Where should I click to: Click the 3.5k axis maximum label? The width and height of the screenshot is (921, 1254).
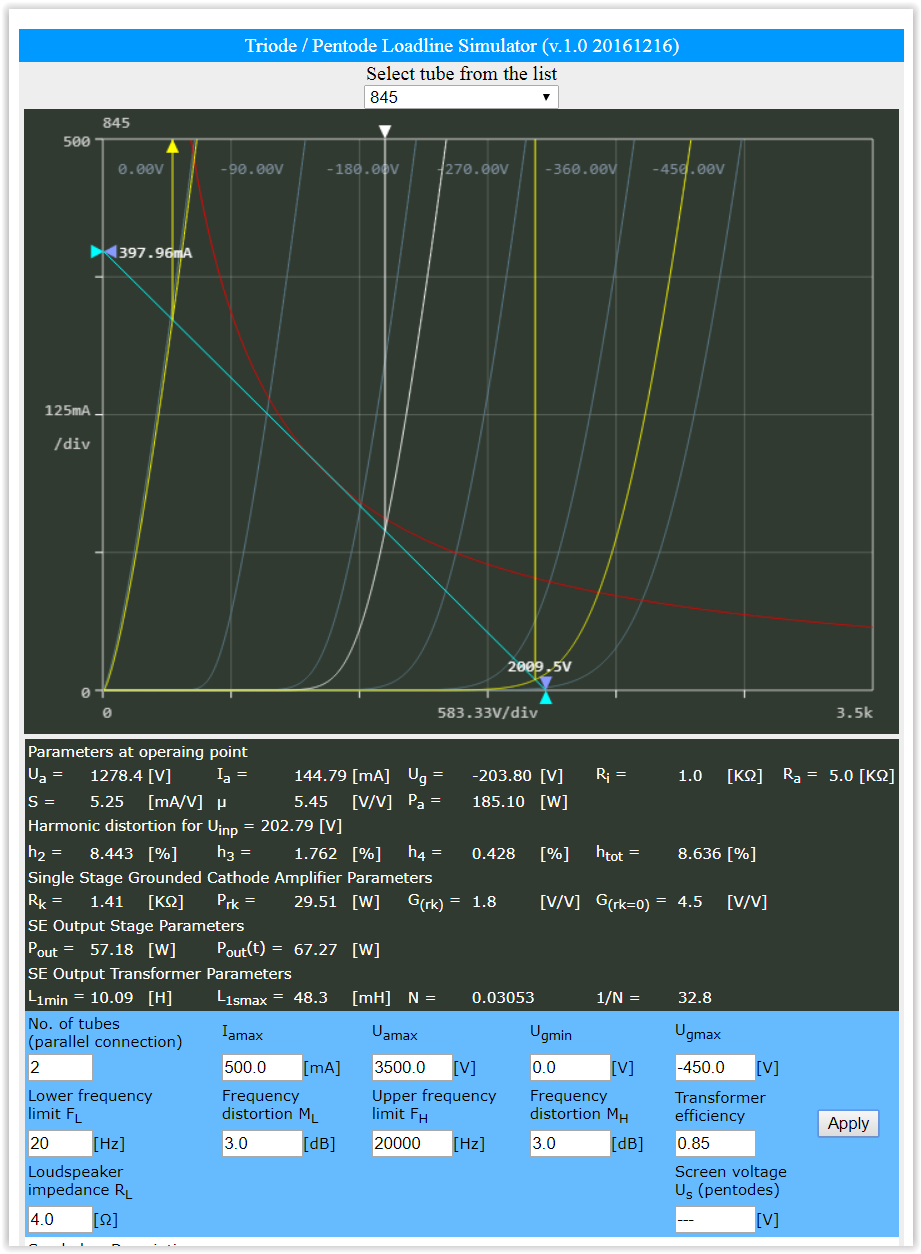pyautogui.click(x=855, y=713)
